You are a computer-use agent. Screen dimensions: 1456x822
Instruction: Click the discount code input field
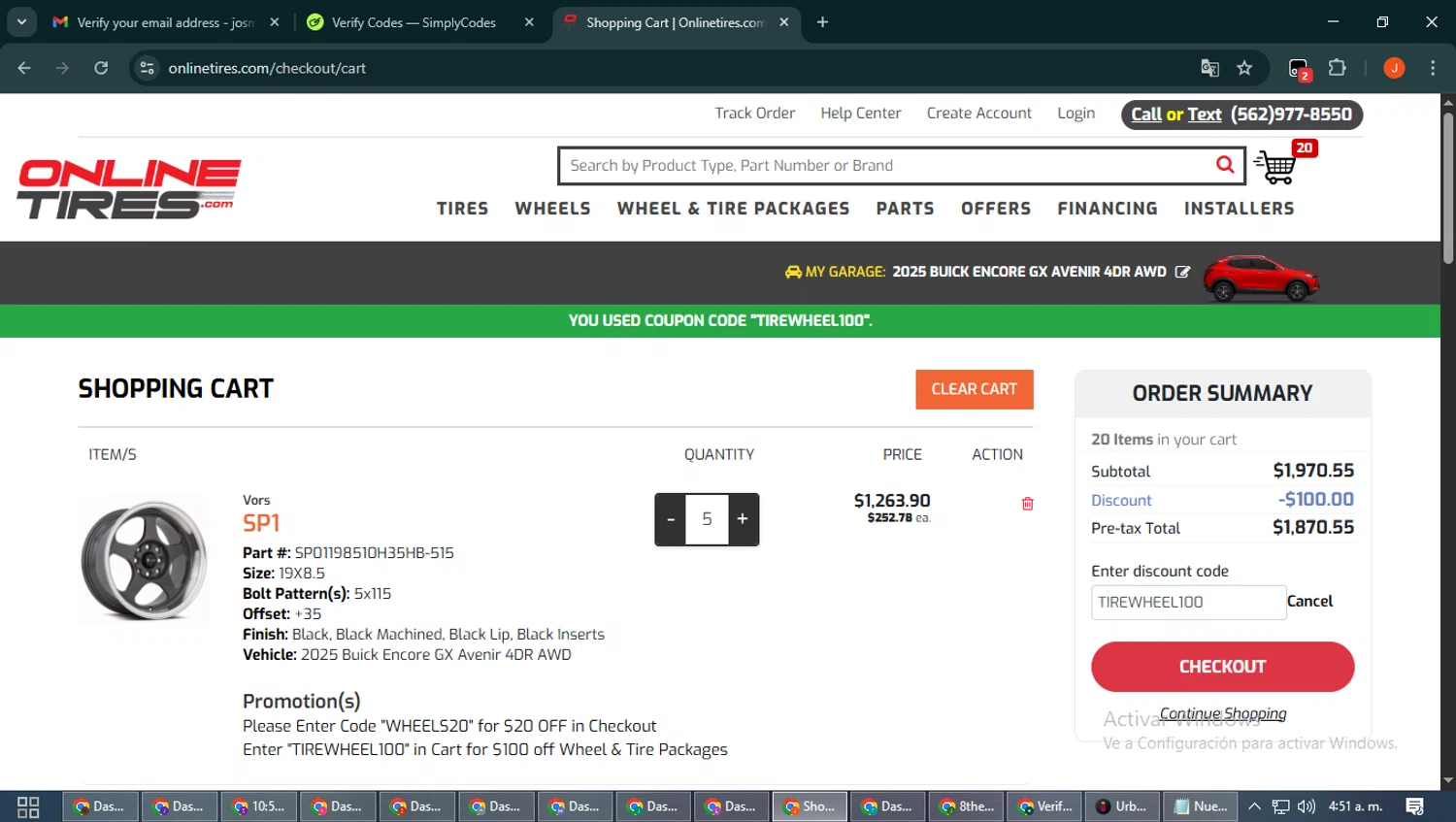[1188, 602]
